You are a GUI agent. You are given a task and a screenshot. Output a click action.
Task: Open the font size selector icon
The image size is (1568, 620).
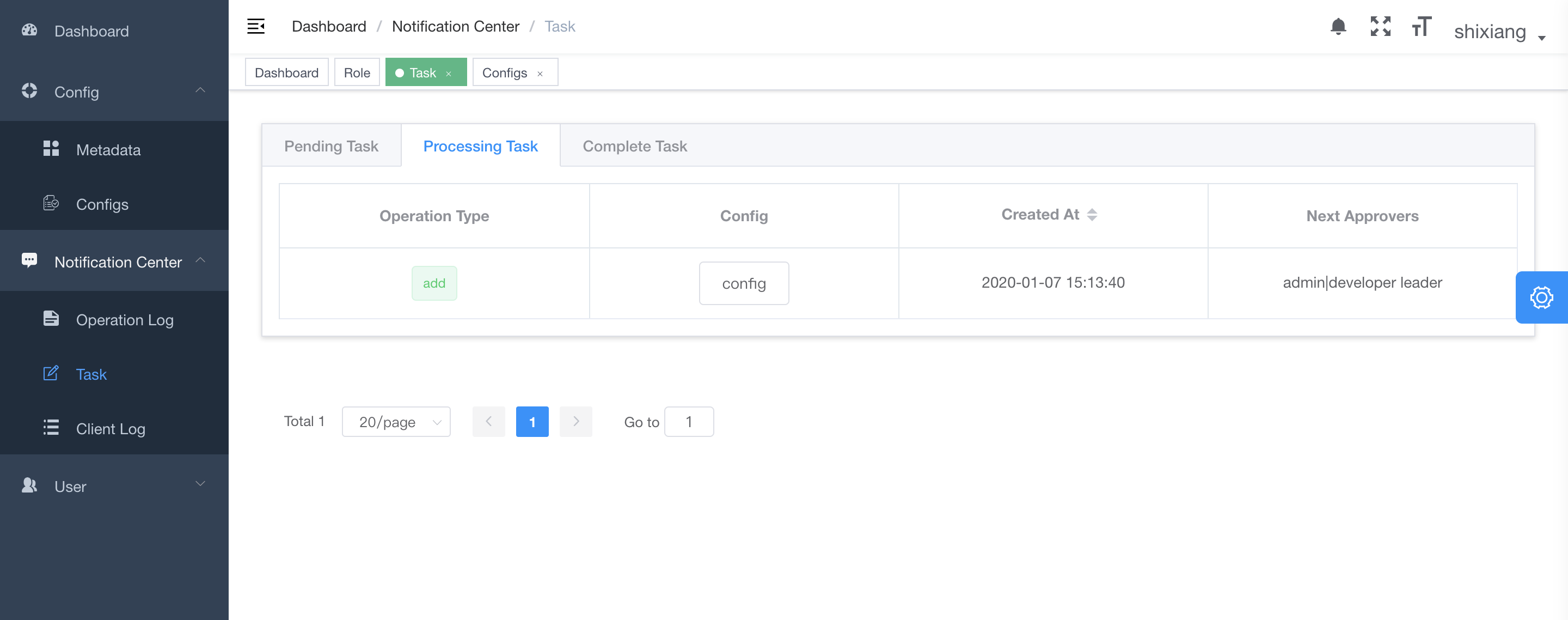click(1422, 26)
